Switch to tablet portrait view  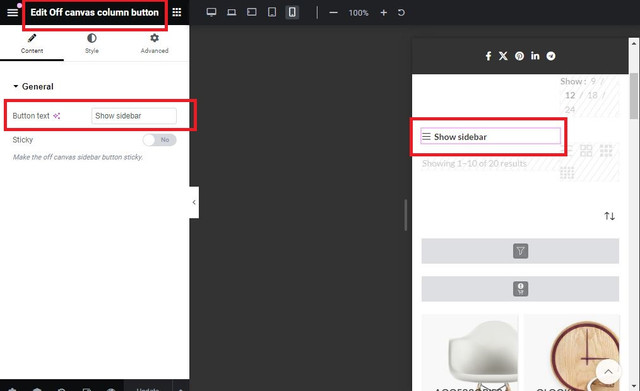(x=272, y=12)
